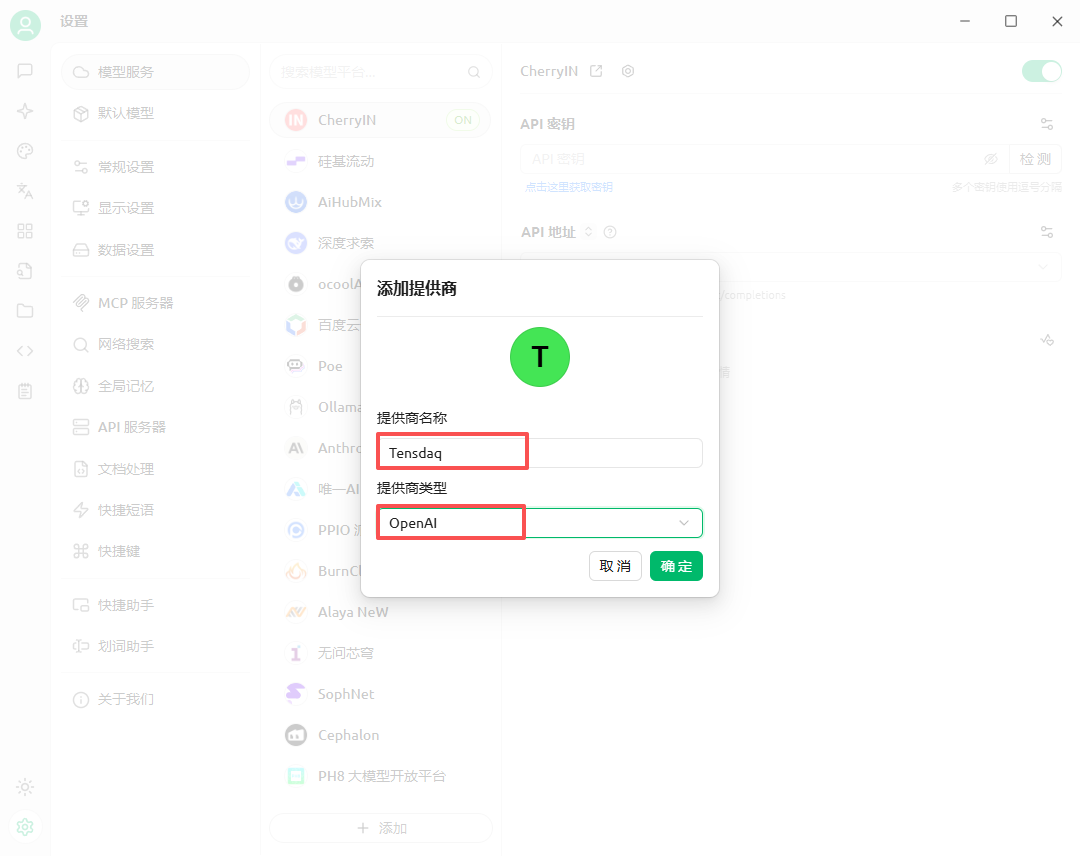Open CherryIN provider settings gear icon
The width and height of the screenshot is (1080, 856).
pos(627,71)
